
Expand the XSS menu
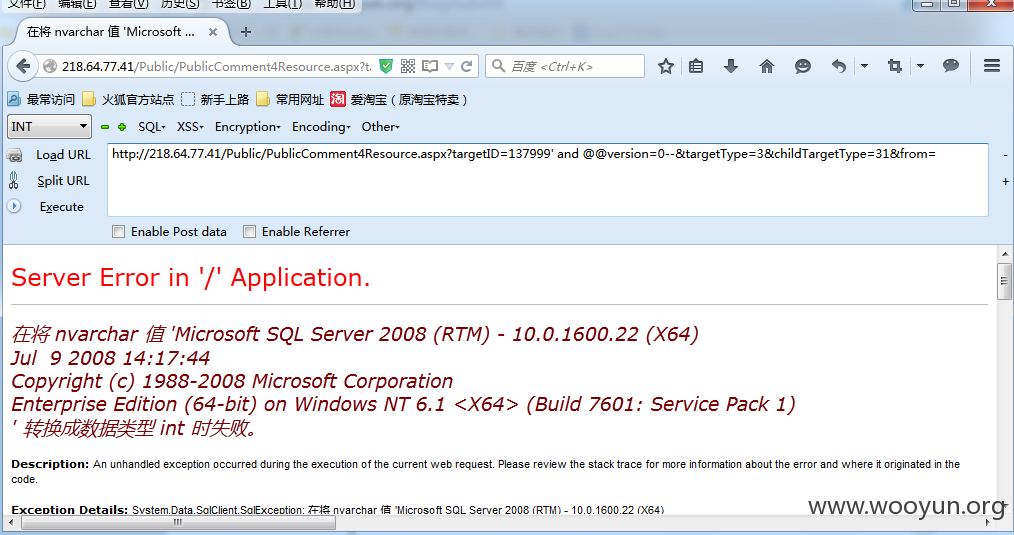[190, 127]
